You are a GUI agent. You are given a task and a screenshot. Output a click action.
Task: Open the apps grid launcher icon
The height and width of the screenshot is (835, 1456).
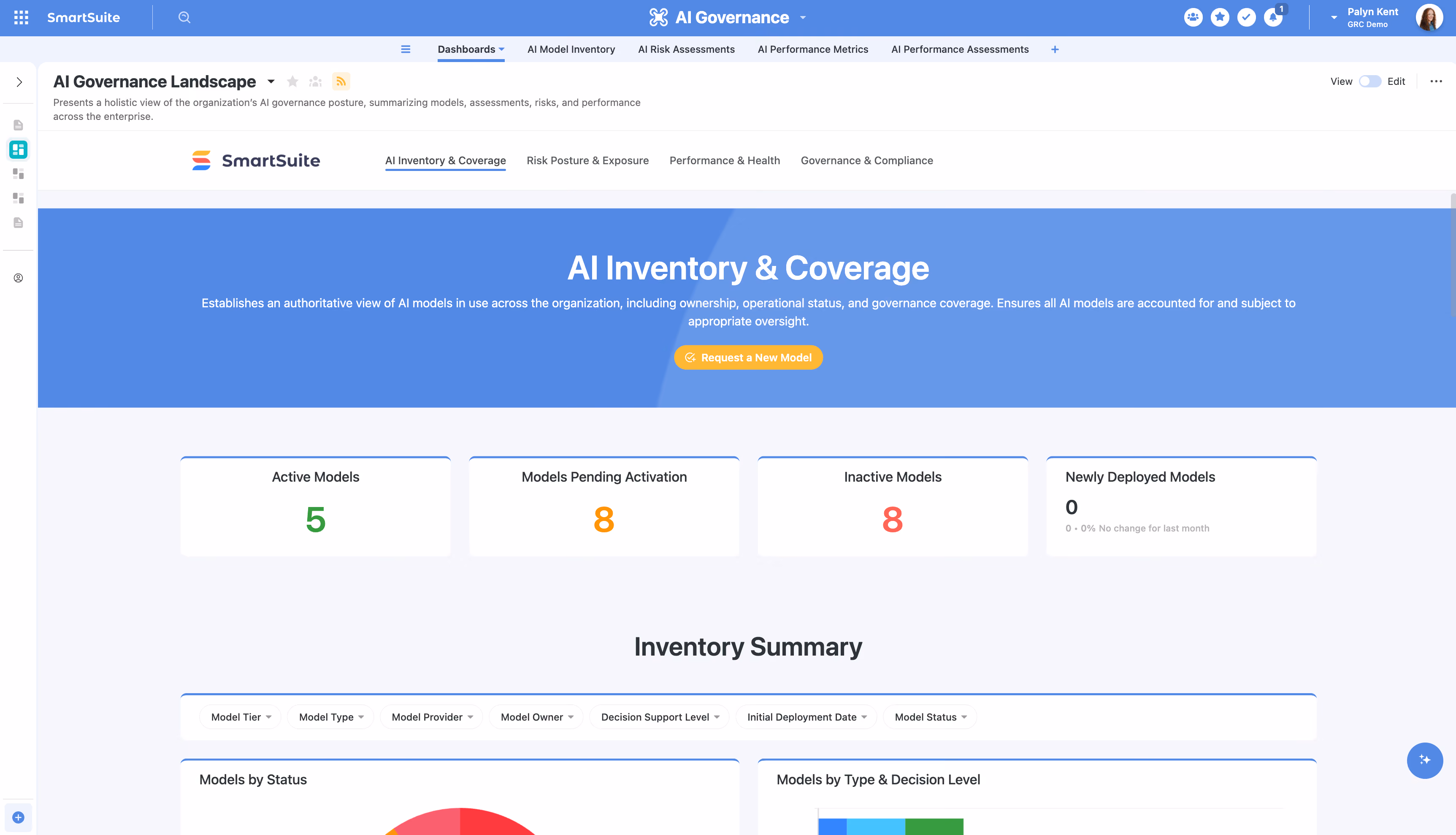21,17
